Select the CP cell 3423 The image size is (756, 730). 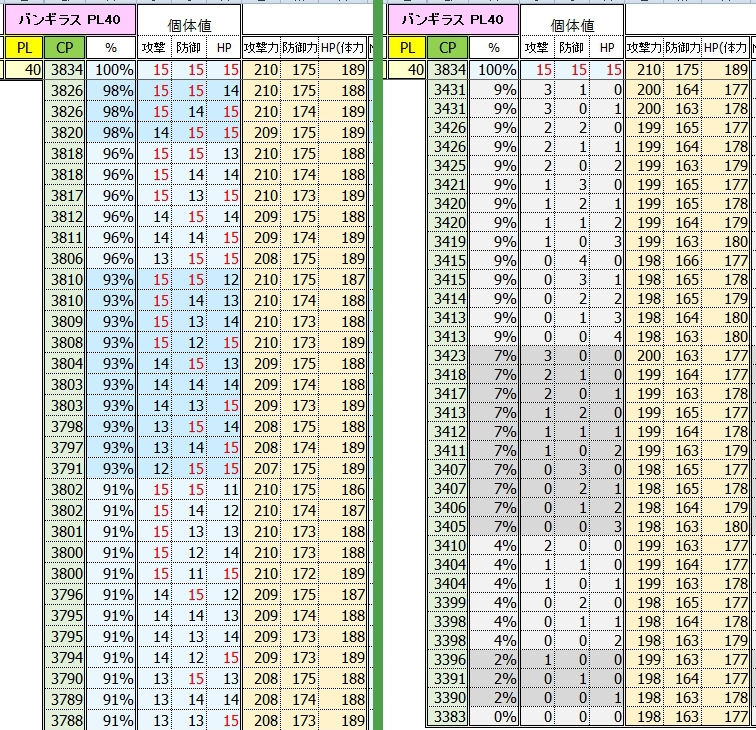(x=448, y=356)
